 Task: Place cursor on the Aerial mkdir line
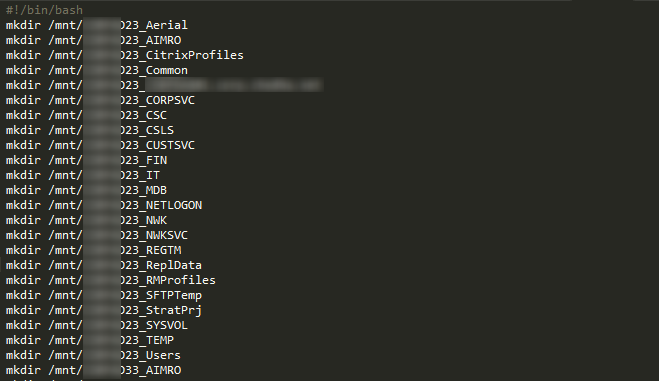coord(97,25)
